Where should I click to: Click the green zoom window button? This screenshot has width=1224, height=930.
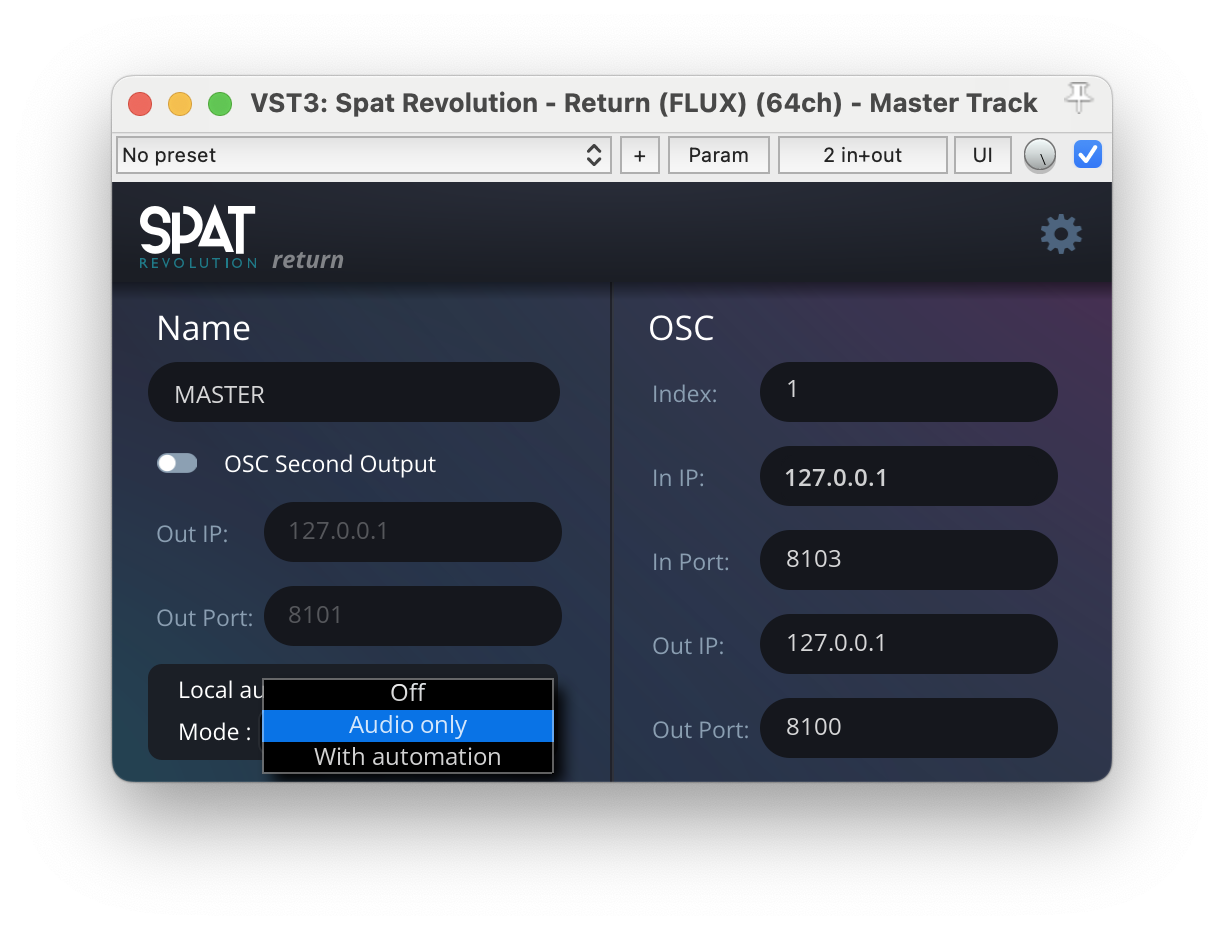220,103
